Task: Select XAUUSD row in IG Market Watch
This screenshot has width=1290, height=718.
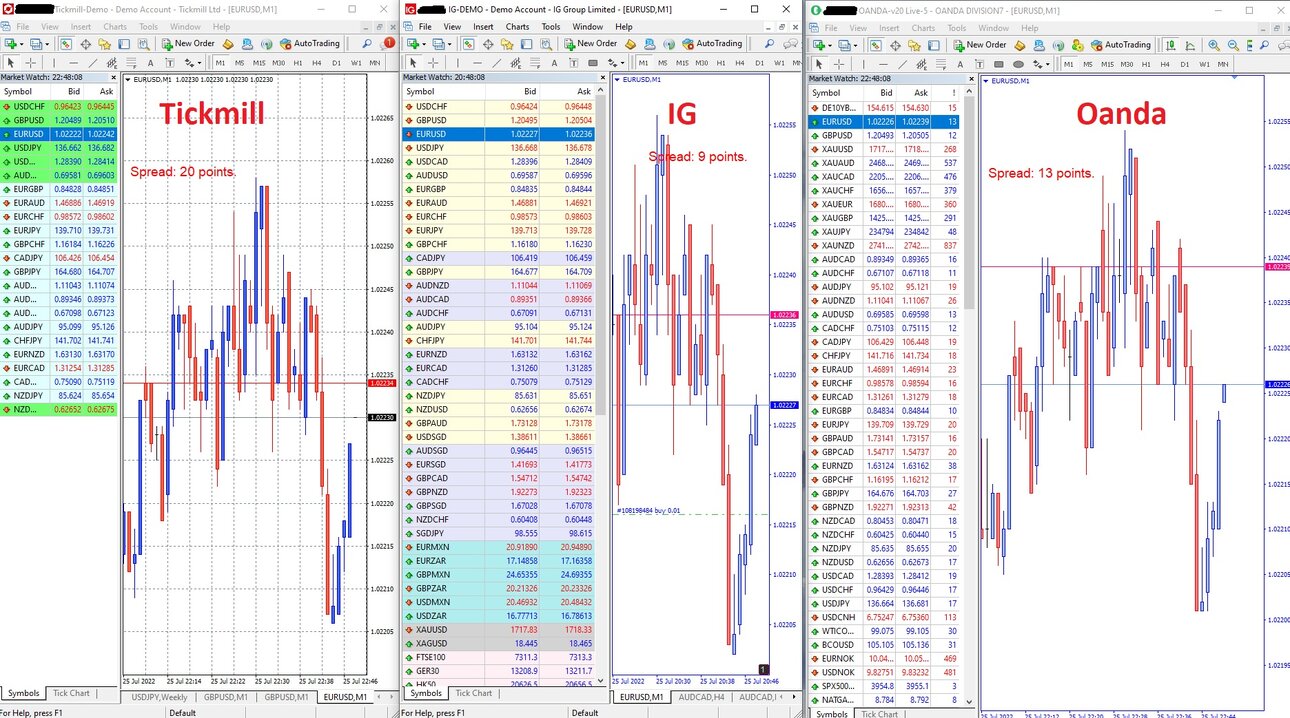Action: click(498, 629)
